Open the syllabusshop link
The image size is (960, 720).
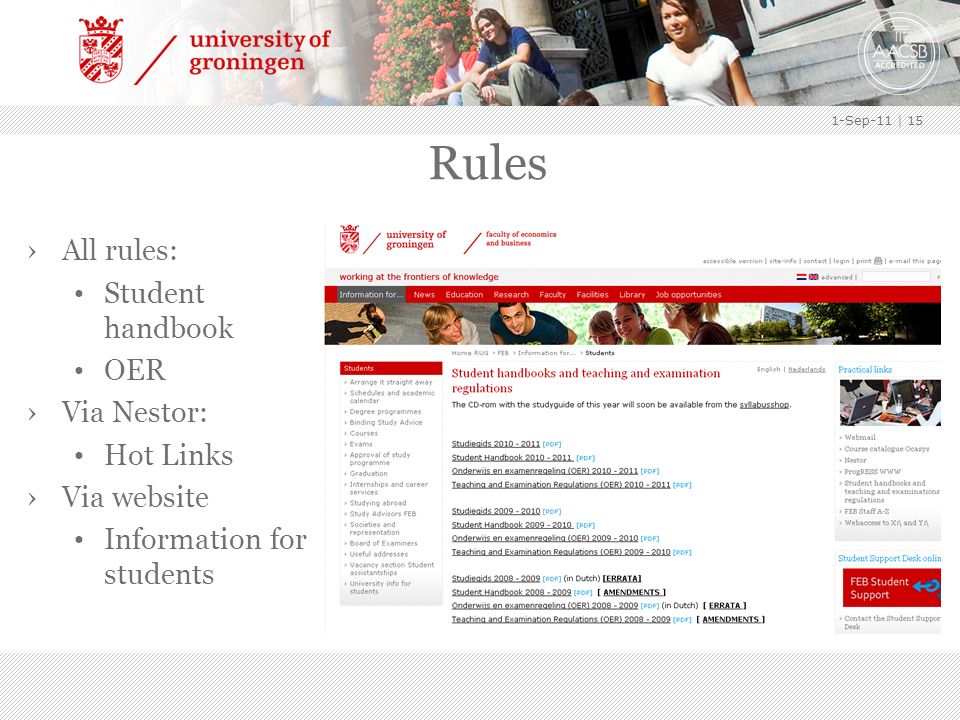pos(764,405)
